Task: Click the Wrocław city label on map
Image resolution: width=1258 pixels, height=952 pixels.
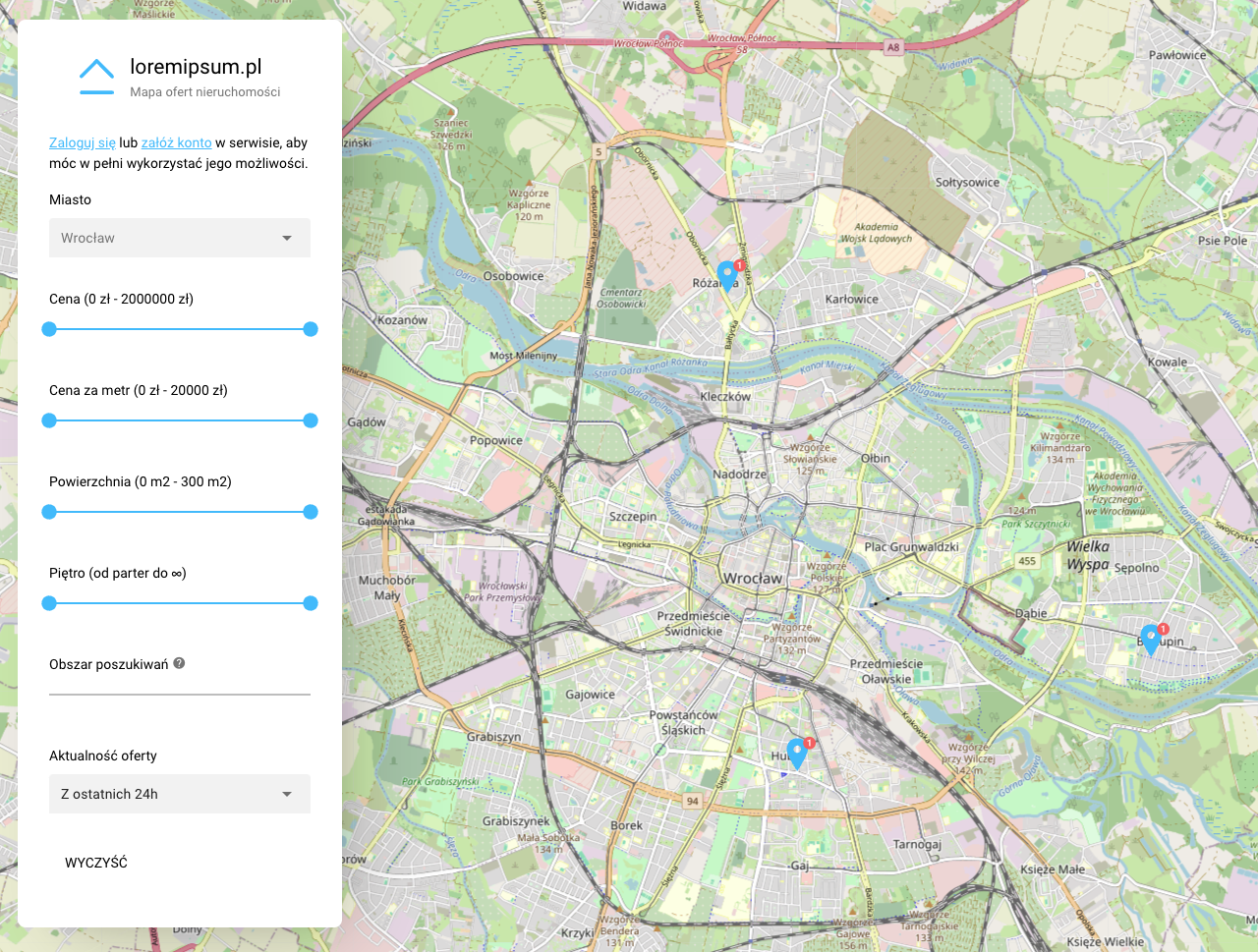Action: [753, 579]
